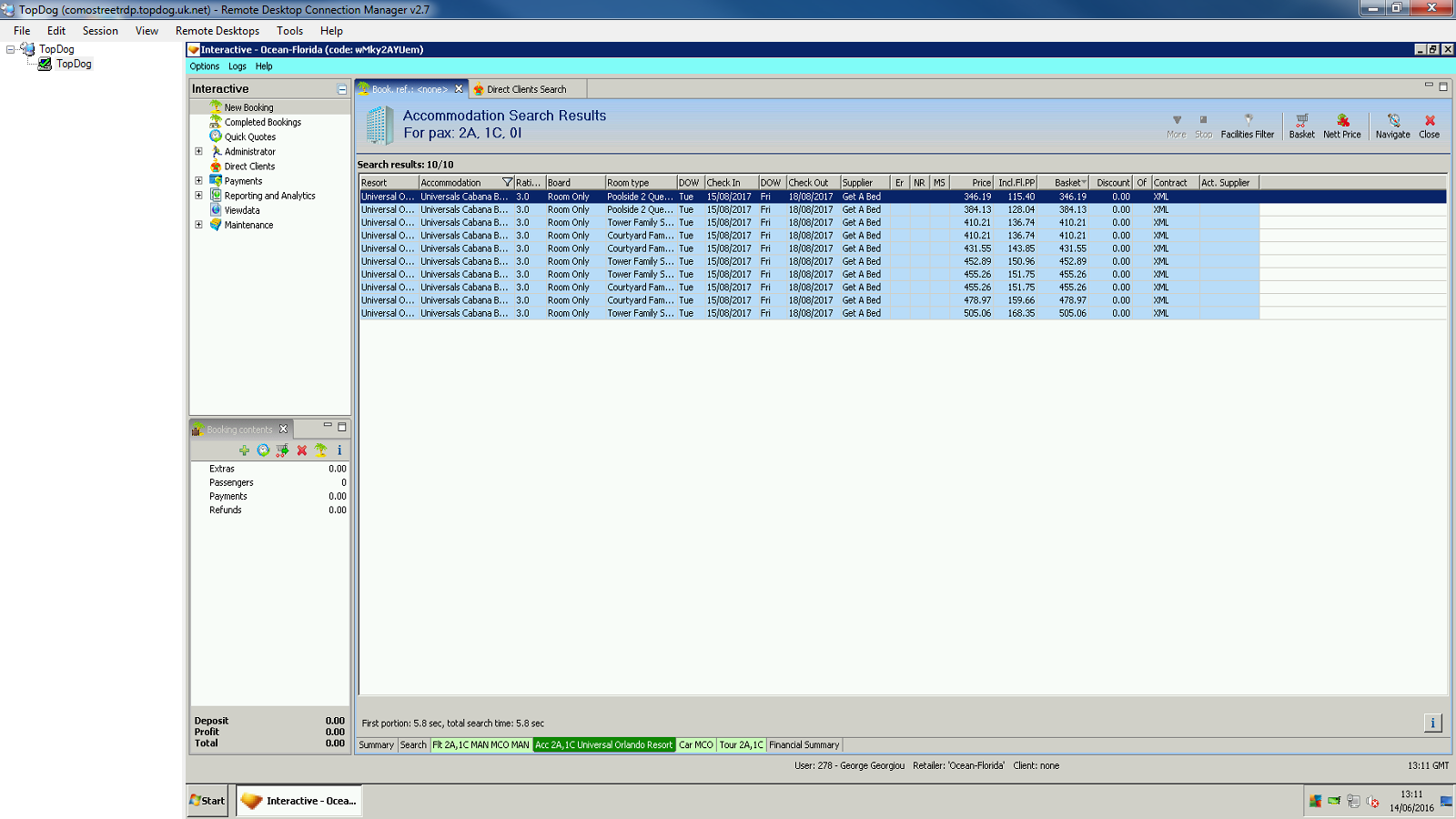This screenshot has height=819, width=1456.
Task: Click the info button at bottom right of results
Action: (1432, 723)
